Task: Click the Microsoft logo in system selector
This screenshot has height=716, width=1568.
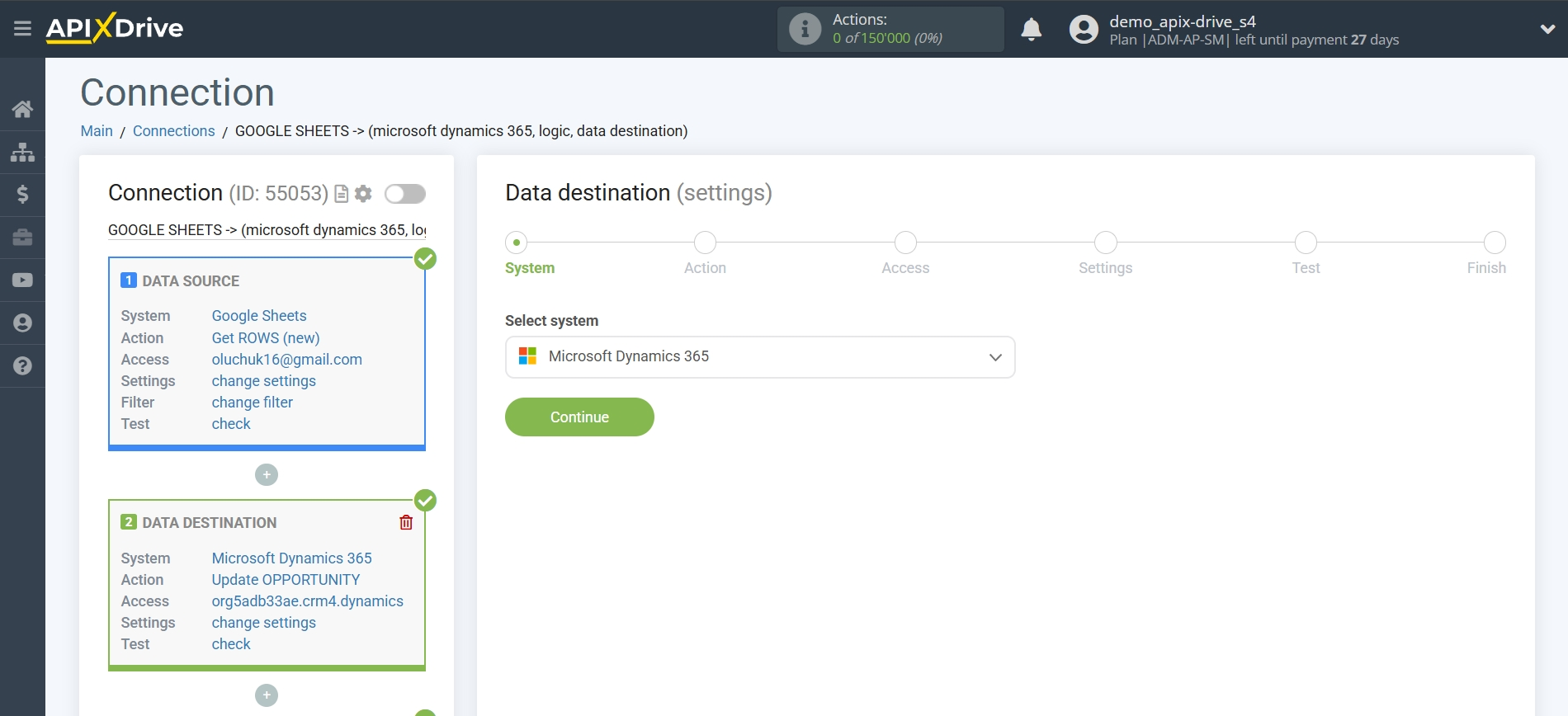Action: [527, 356]
